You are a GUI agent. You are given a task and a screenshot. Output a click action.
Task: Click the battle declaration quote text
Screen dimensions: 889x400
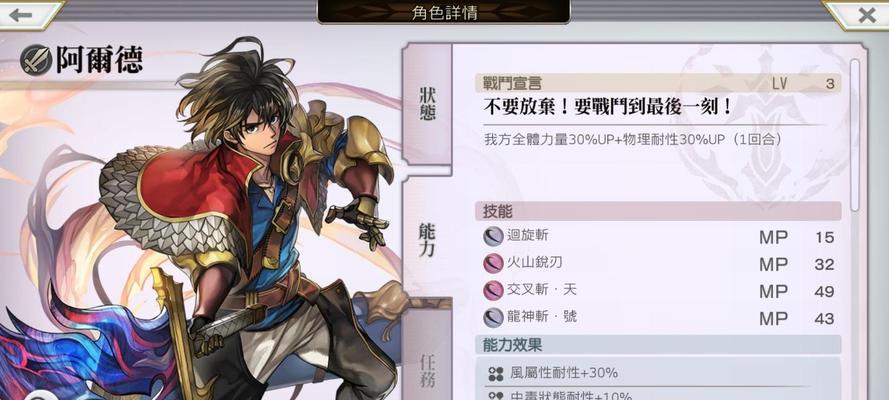pyautogui.click(x=608, y=108)
